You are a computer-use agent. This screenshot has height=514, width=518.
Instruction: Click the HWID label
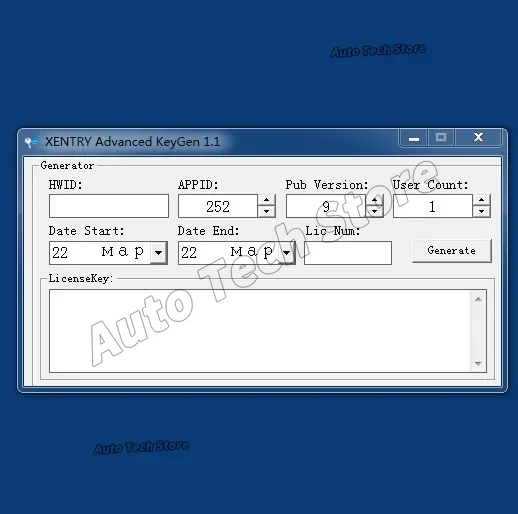pos(65,185)
